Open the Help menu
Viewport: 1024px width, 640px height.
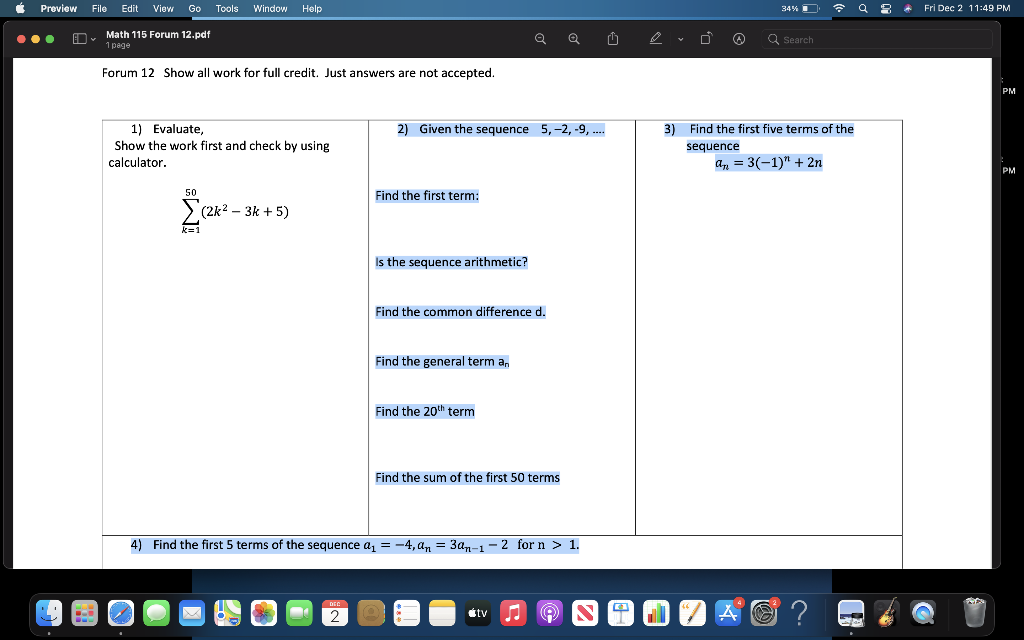click(x=312, y=8)
